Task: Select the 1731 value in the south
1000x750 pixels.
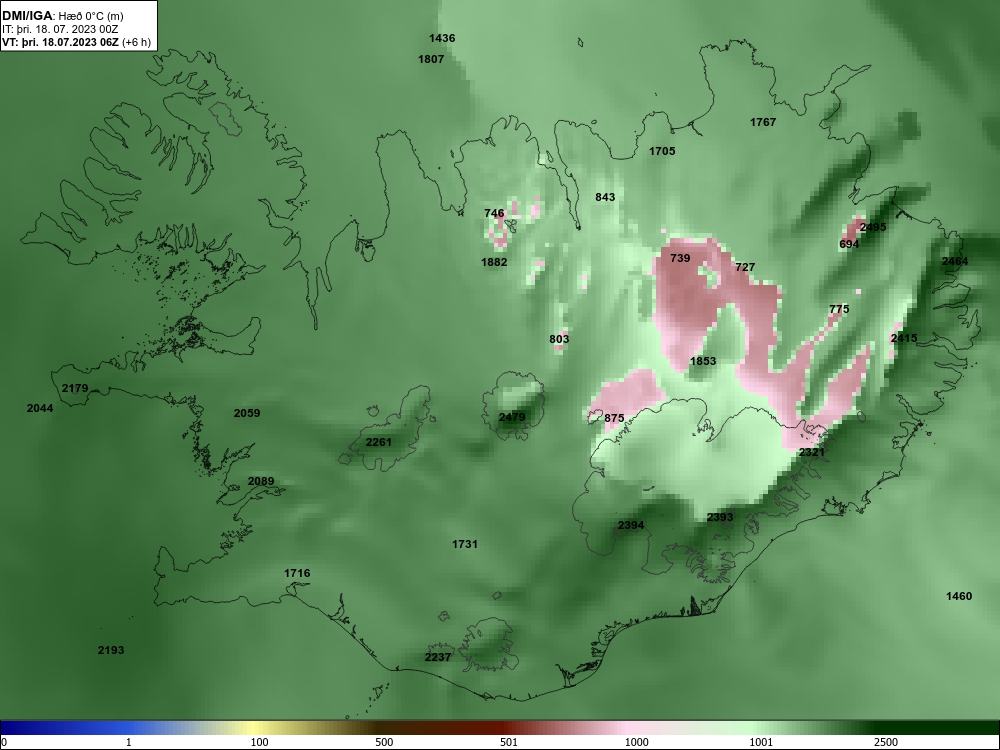Action: (x=465, y=544)
